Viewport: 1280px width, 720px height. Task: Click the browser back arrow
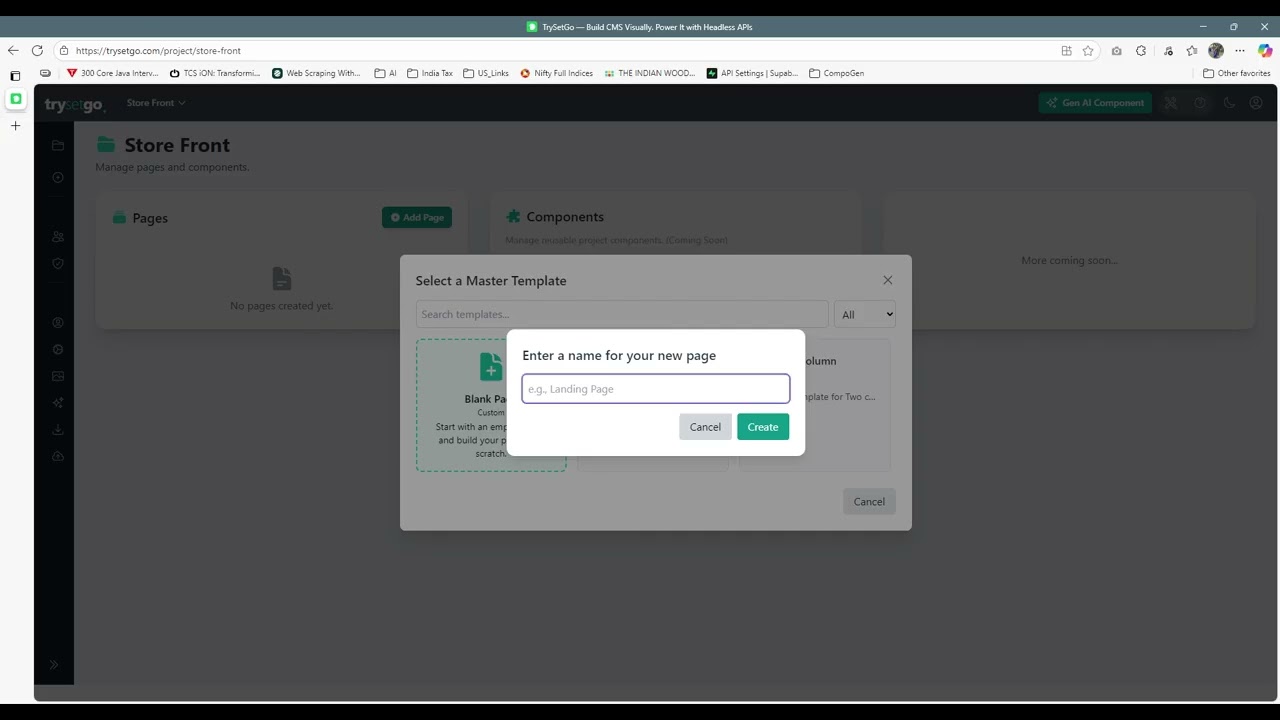pos(13,50)
